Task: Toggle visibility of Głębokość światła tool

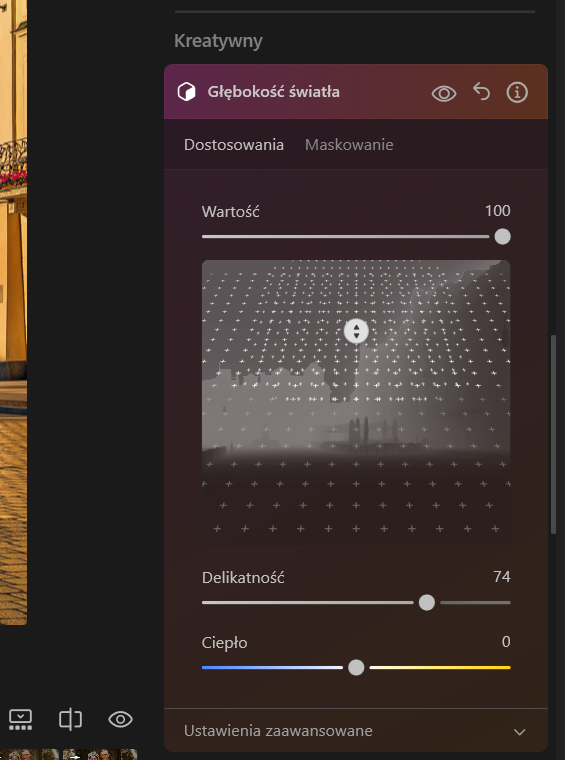Action: point(444,93)
